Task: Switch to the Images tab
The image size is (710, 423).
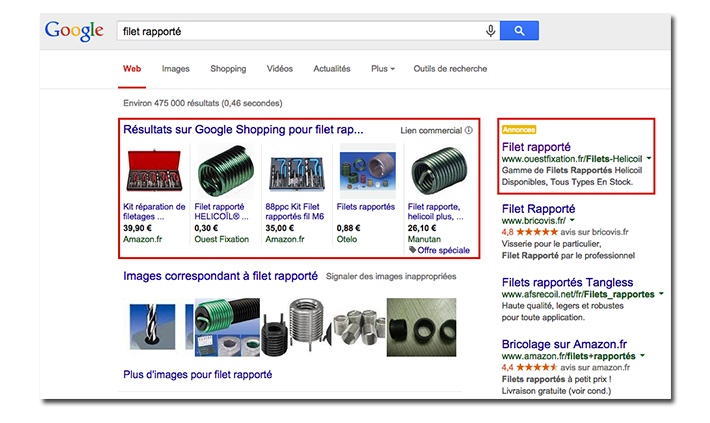Action: pyautogui.click(x=176, y=69)
